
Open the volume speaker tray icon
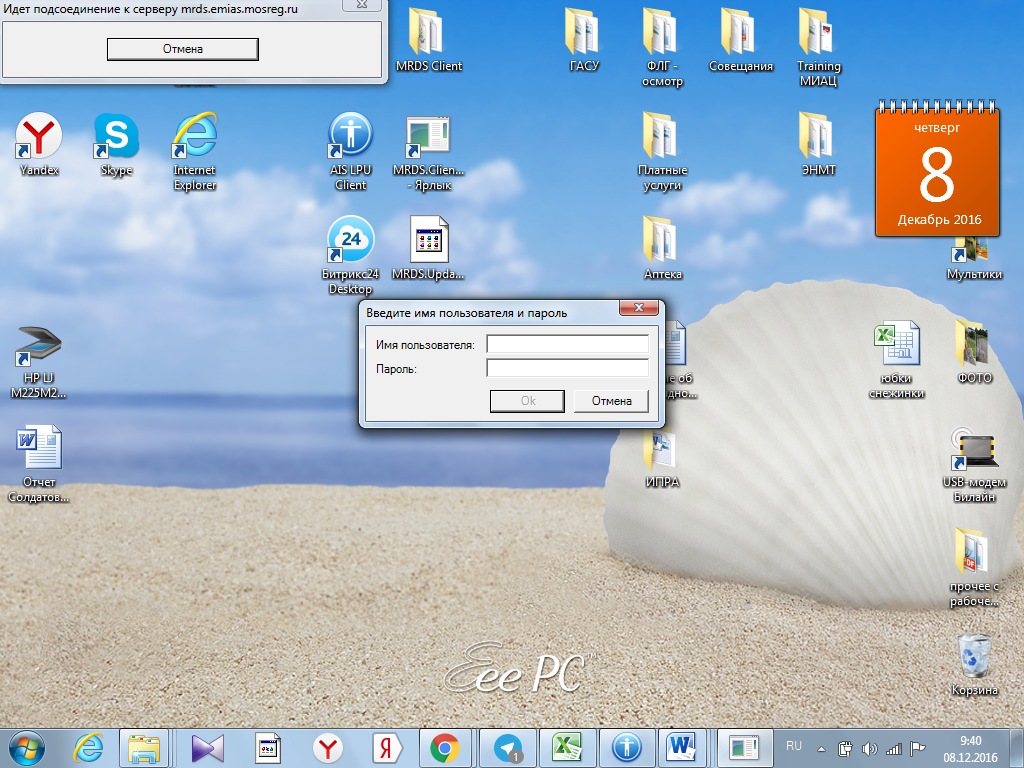[869, 749]
